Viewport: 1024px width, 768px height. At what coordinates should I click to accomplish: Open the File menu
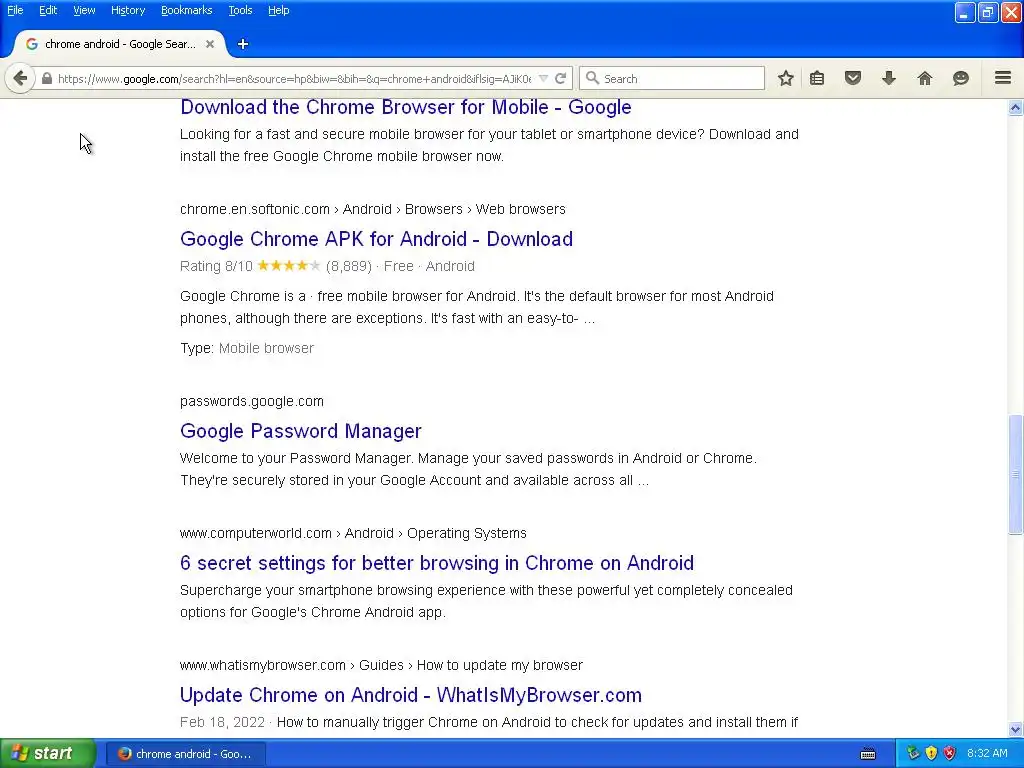(15, 10)
